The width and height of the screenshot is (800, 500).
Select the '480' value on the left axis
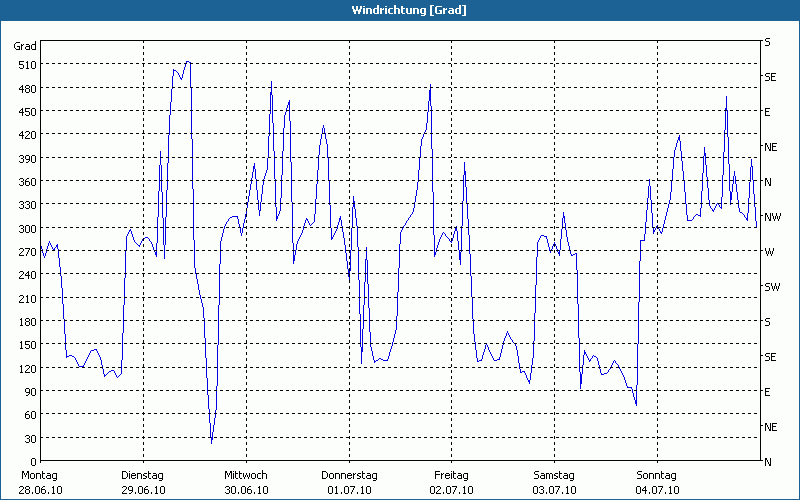(x=28, y=88)
